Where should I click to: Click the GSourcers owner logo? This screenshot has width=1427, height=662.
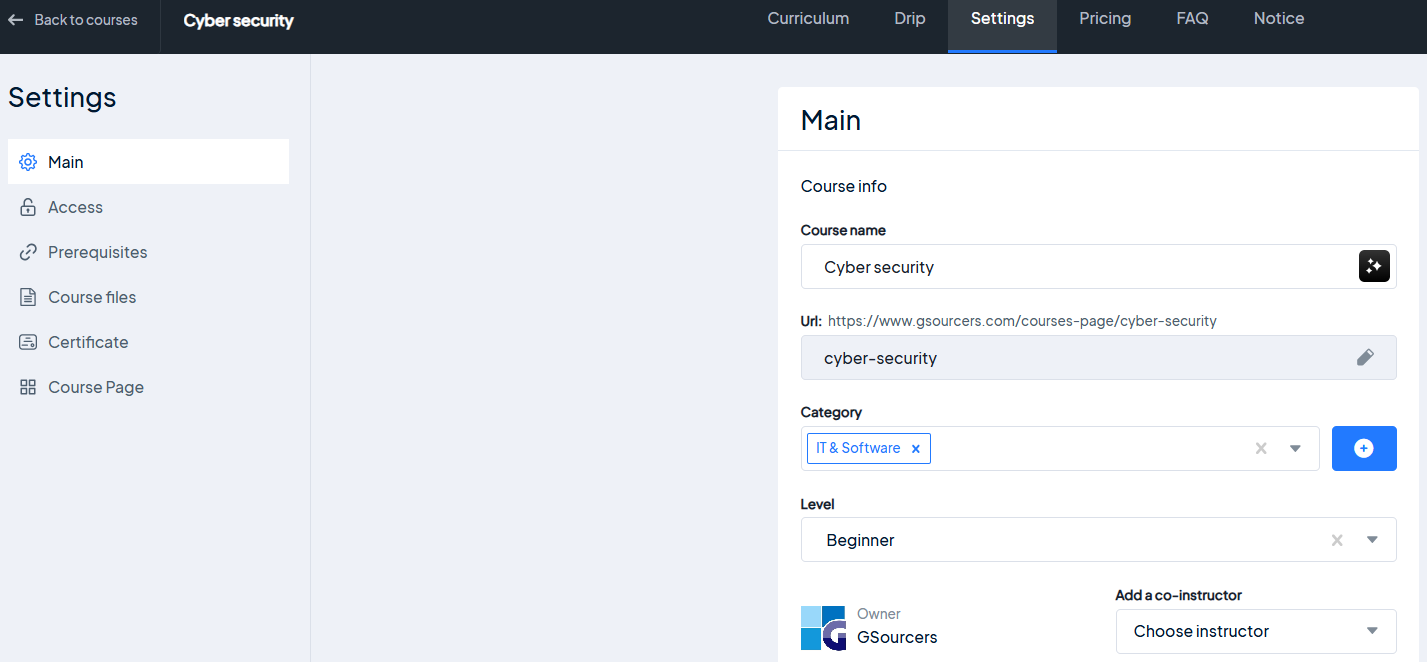click(823, 628)
